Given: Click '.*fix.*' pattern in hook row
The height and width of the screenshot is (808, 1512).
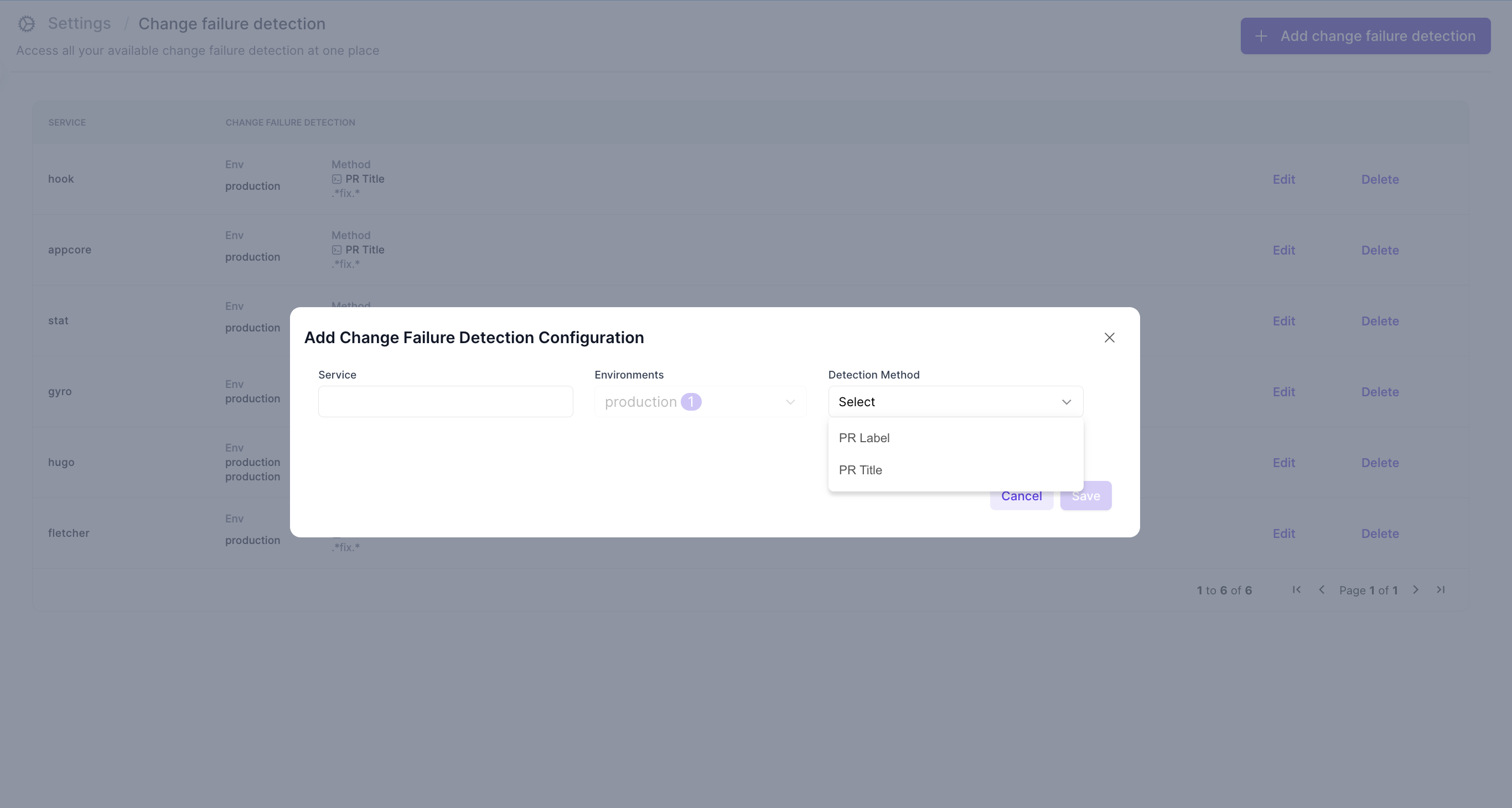Looking at the screenshot, I should pyautogui.click(x=346, y=193).
